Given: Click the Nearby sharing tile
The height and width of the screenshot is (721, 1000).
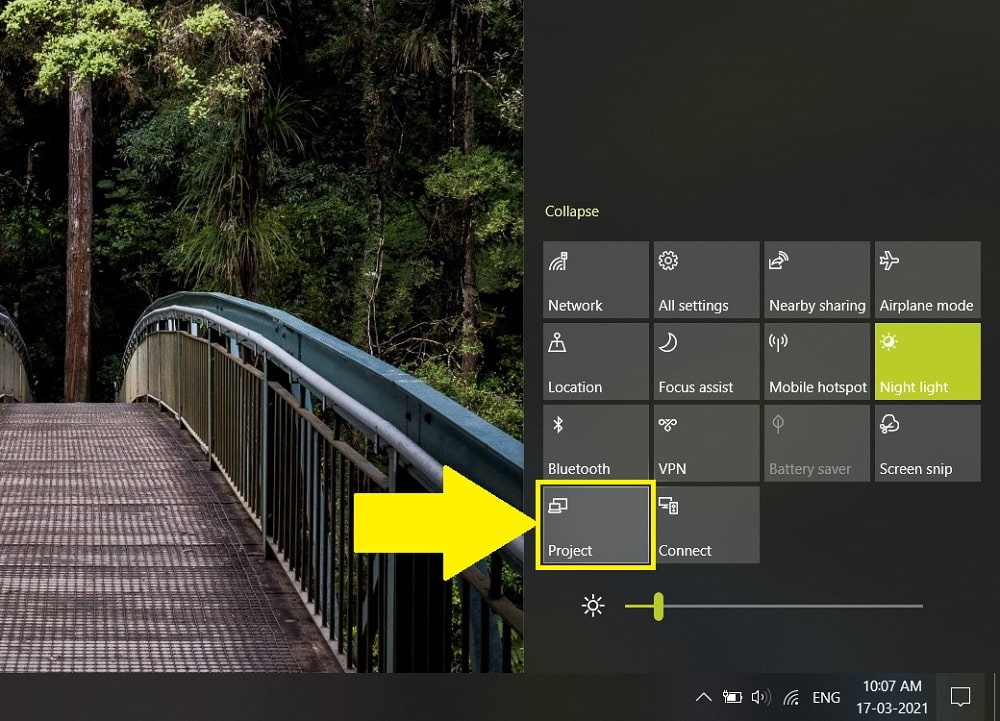Looking at the screenshot, I should tap(817, 279).
